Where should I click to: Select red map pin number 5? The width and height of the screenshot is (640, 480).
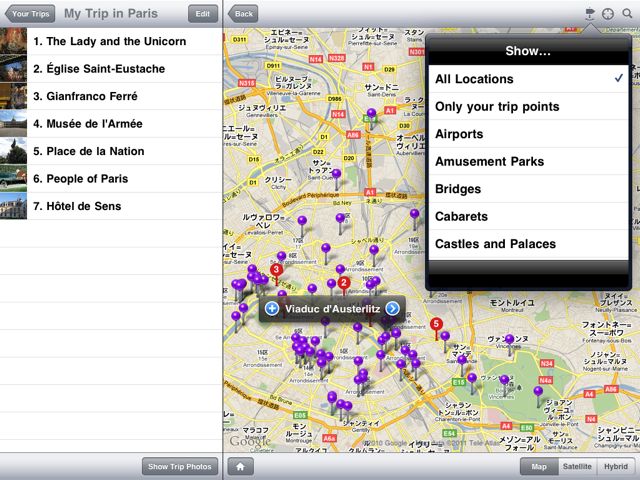[436, 324]
